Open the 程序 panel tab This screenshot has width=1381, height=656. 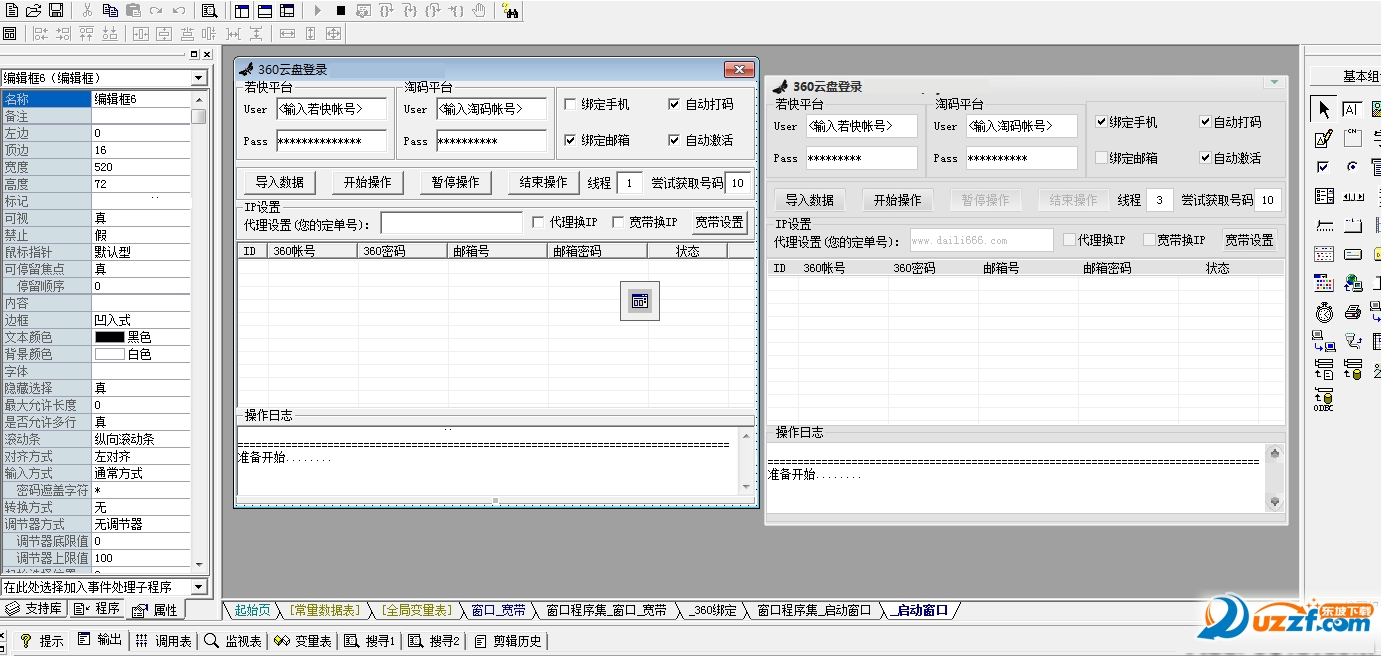96,609
